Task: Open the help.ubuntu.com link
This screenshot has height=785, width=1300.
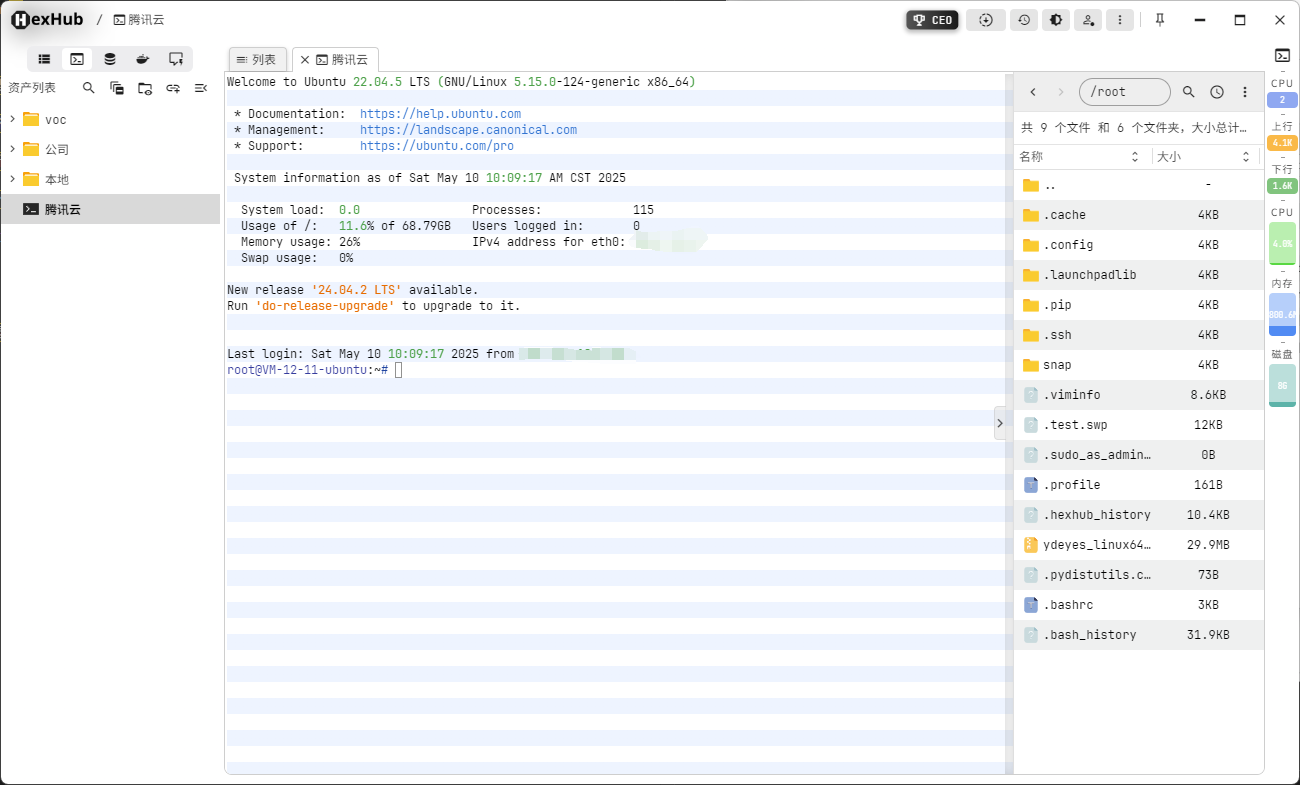Action: coord(440,114)
